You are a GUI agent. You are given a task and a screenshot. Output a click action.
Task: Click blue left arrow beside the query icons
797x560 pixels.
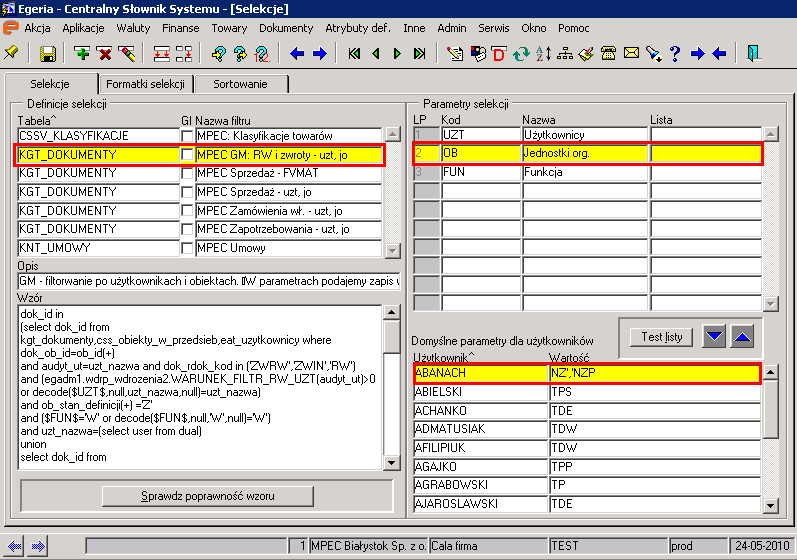tap(297, 53)
